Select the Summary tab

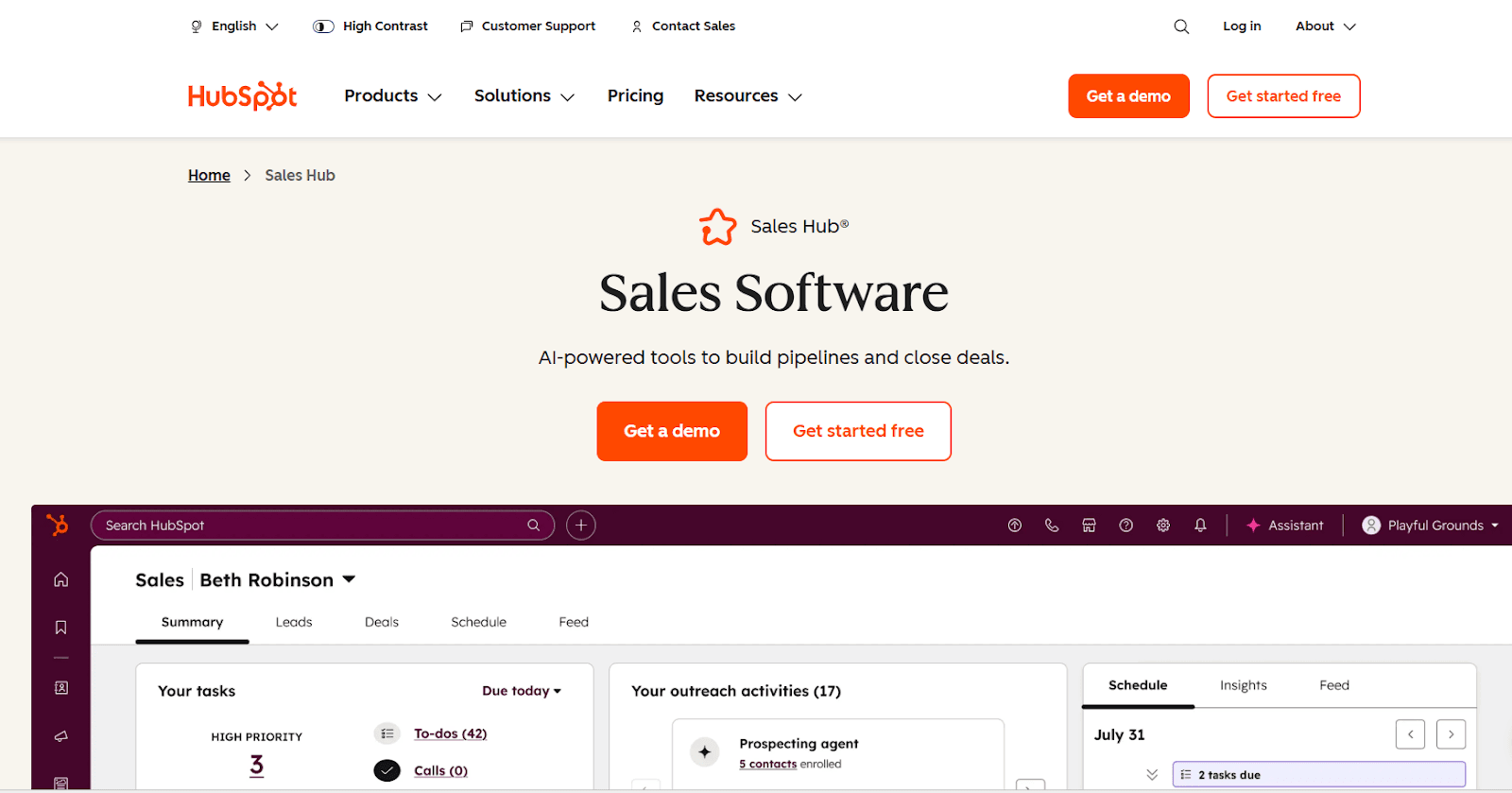click(x=192, y=622)
